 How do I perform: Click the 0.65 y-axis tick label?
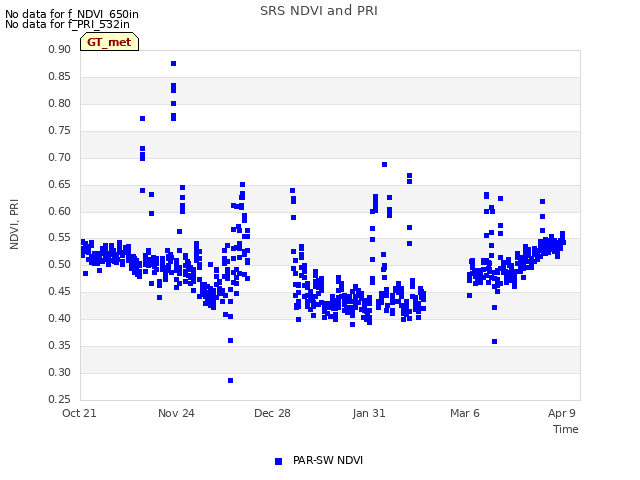[59, 184]
